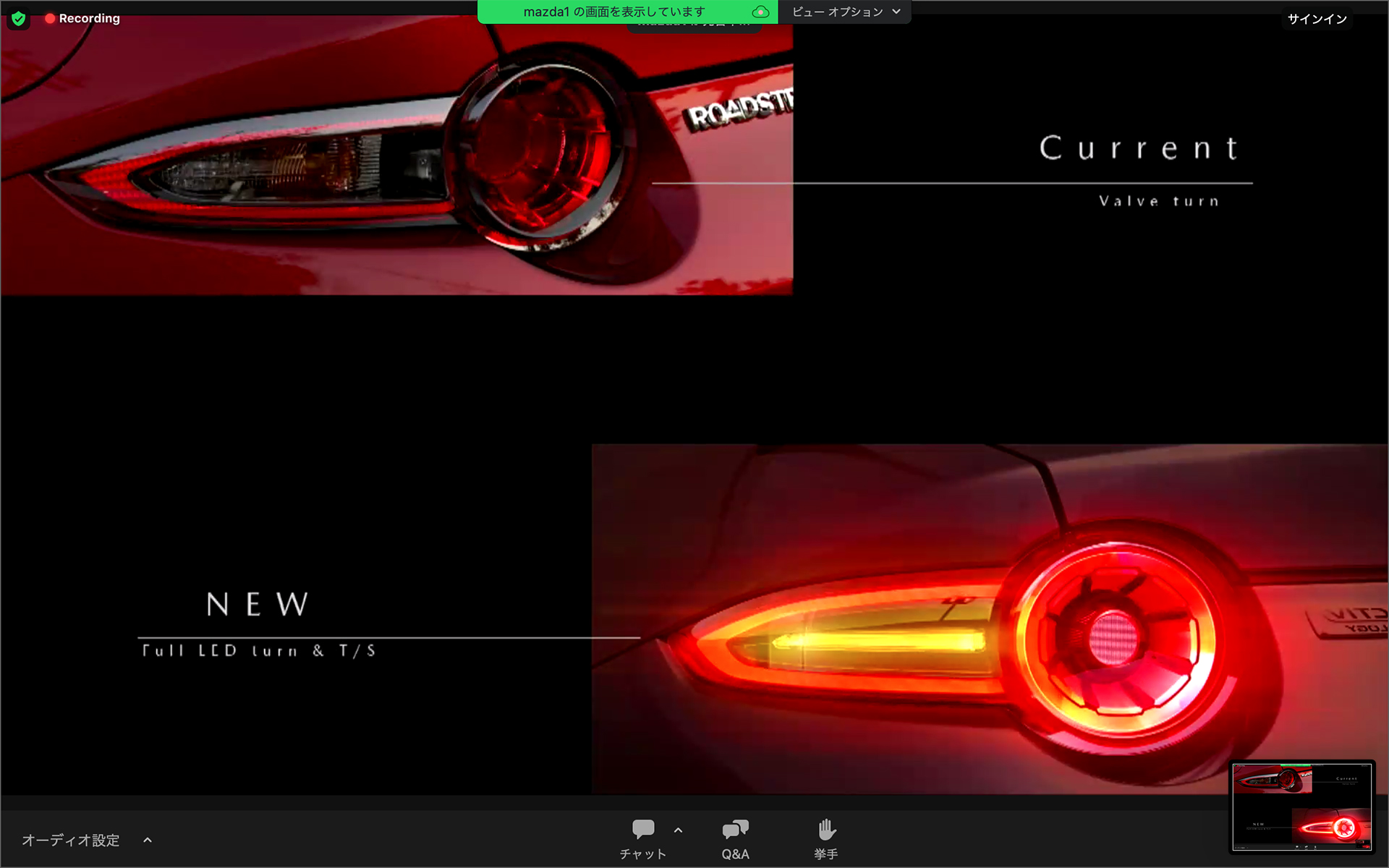The width and height of the screenshot is (1389, 868).
Task: Open オーディオ設定 audio settings
Action: (70, 840)
